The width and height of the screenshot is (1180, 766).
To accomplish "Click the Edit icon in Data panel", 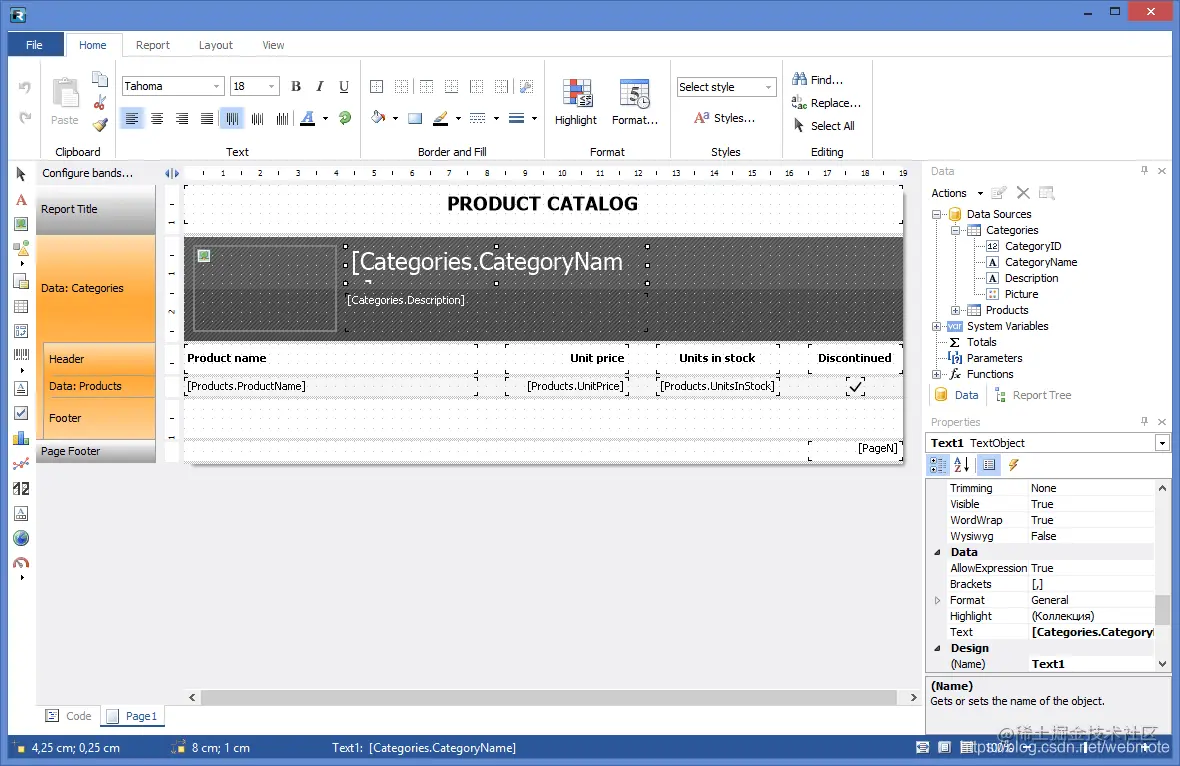I will 999,193.
